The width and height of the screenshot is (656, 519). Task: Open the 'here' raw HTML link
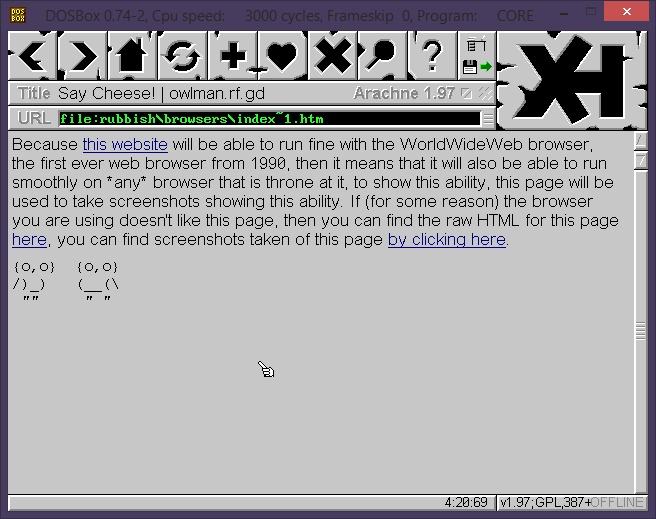[29, 240]
